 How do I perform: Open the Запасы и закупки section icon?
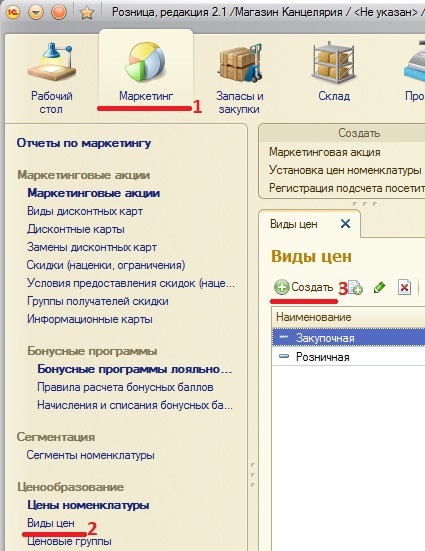click(240, 62)
